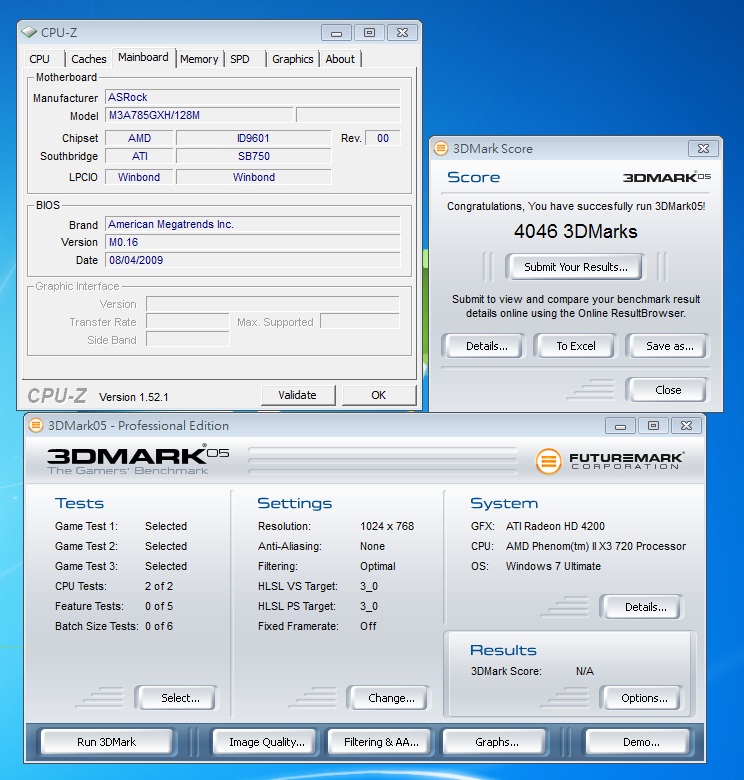Viewport: 744px width, 780px height.
Task: Open Graphs in 3DMark05
Action: pos(496,742)
